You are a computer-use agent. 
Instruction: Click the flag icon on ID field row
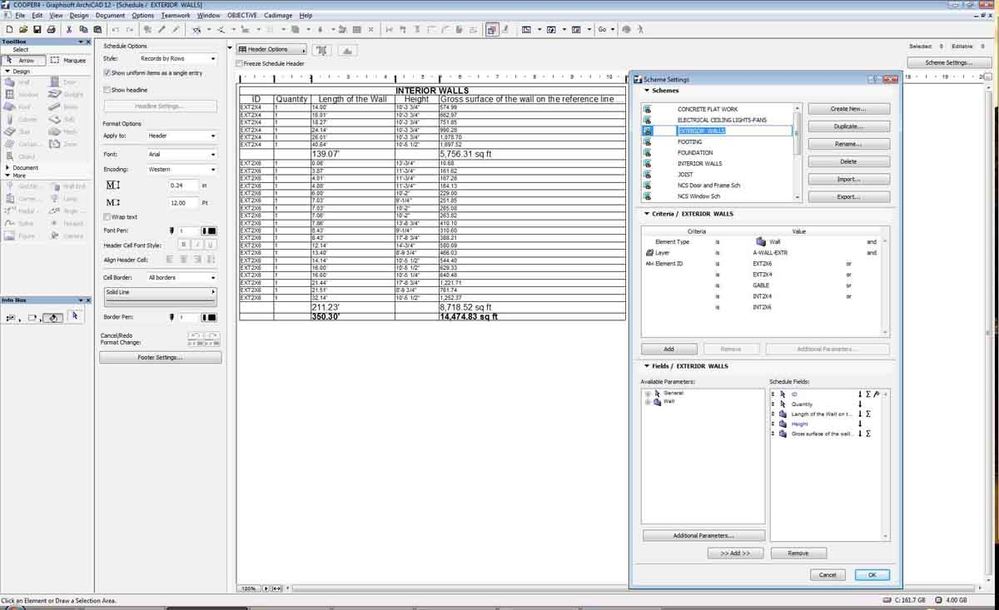coord(877,394)
